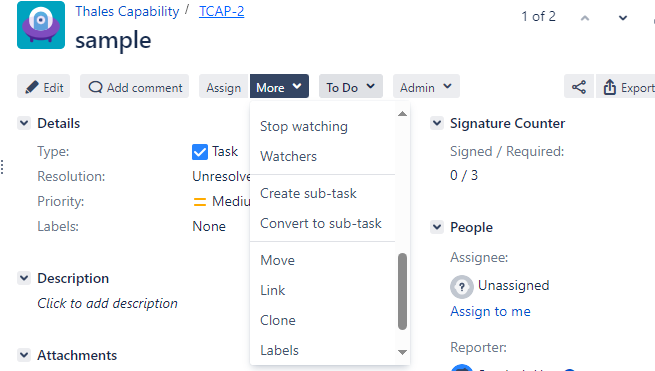Screen dimensions: 655x371
Task: Open the Thales Capability project link
Action: point(127,11)
